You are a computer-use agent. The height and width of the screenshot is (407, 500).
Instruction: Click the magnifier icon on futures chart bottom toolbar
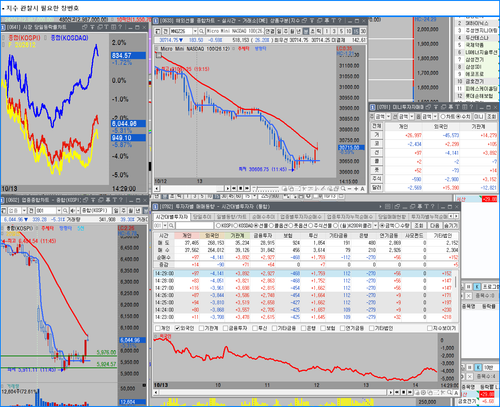click(x=343, y=189)
